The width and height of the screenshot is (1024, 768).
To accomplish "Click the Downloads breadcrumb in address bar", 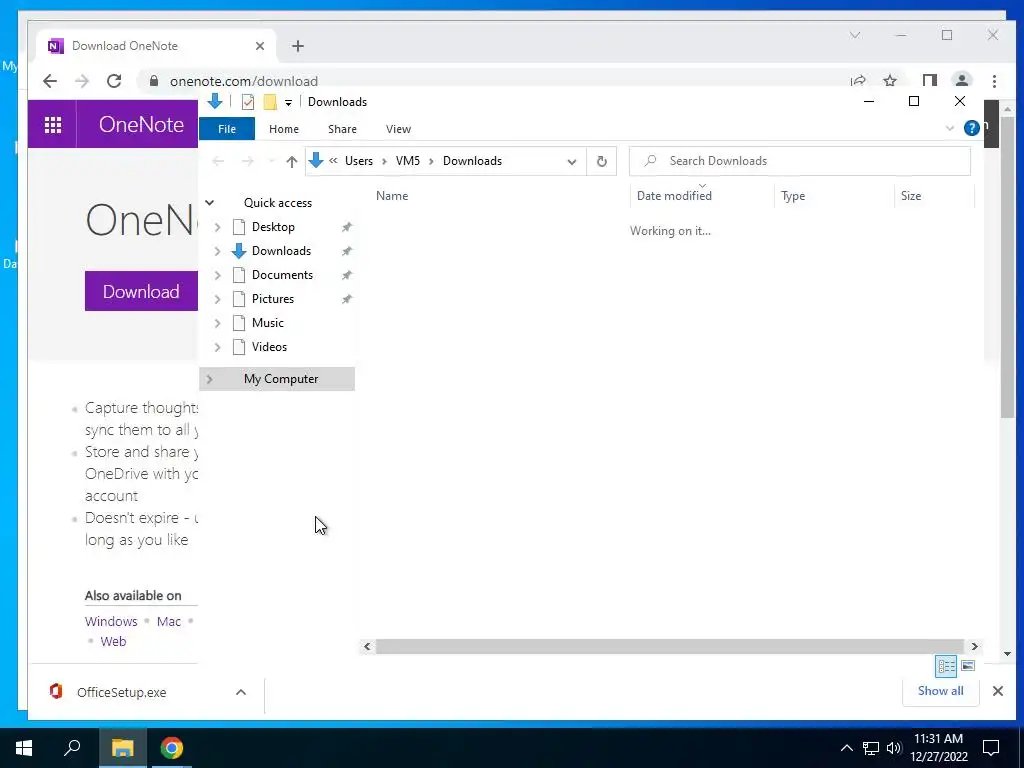I will (x=472, y=161).
